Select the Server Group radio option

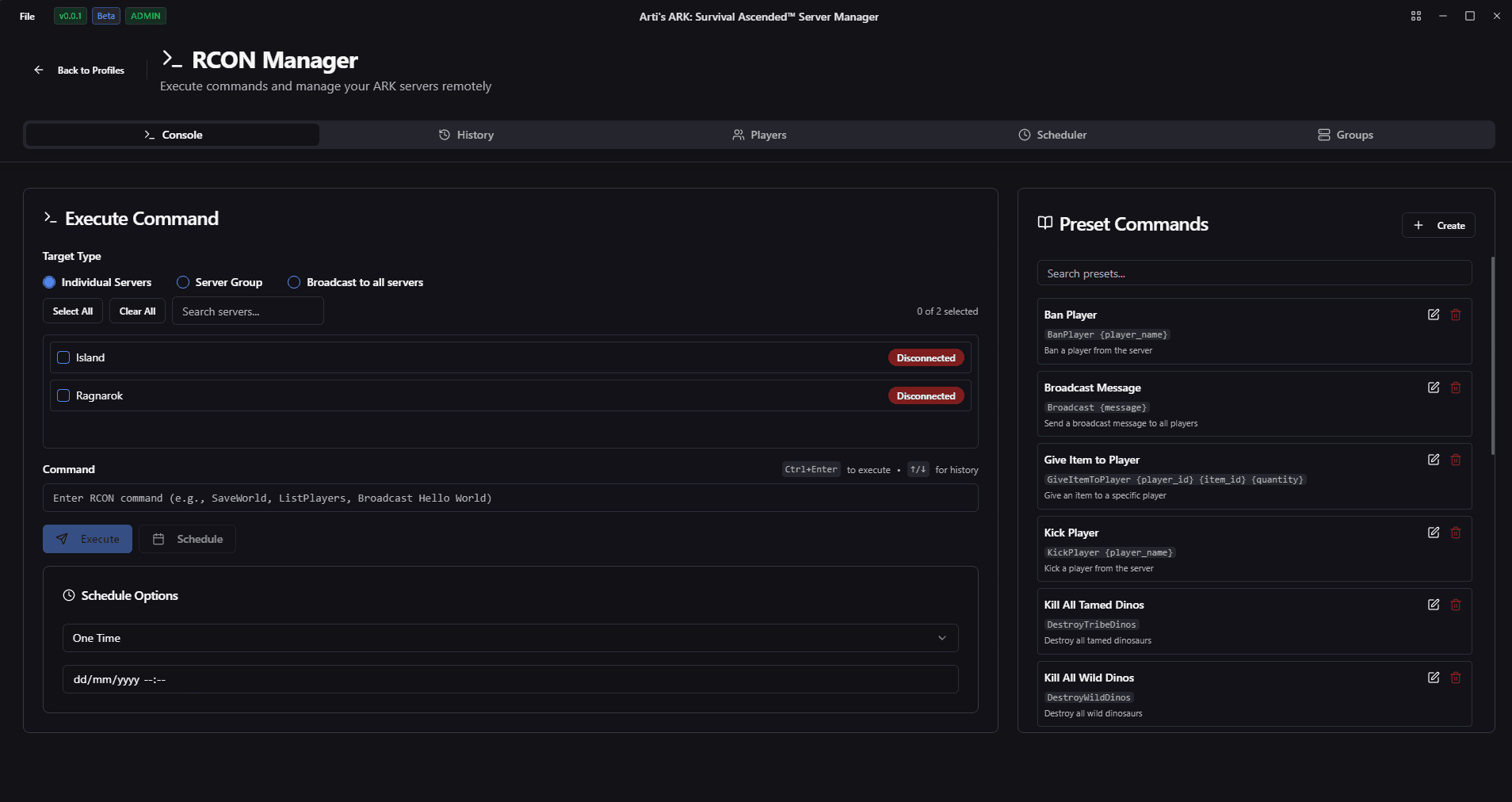183,282
